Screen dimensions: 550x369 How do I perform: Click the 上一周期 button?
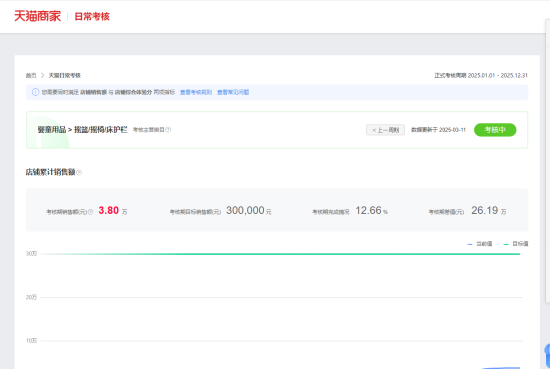[x=385, y=130]
